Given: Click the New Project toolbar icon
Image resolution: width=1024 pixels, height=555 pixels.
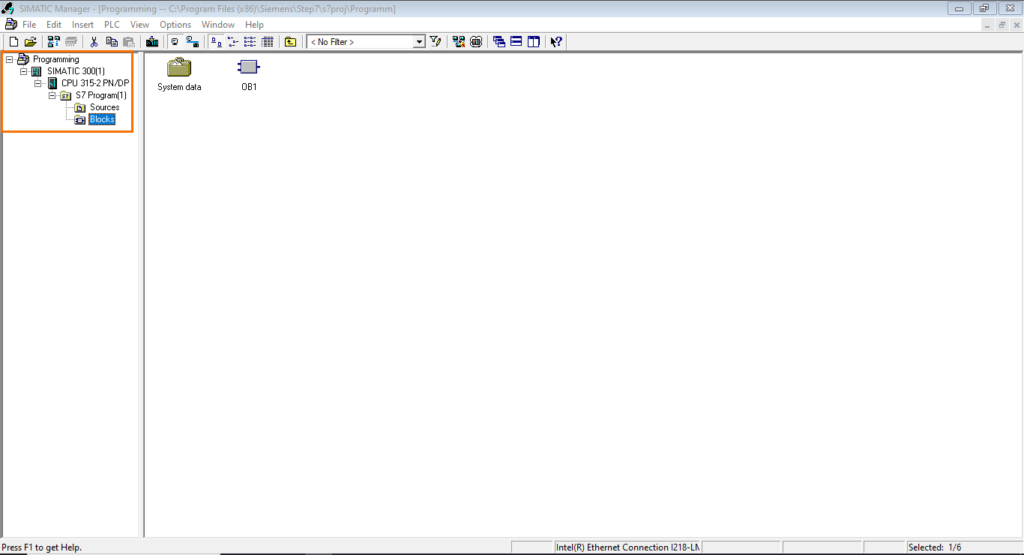Looking at the screenshot, I should coord(14,42).
